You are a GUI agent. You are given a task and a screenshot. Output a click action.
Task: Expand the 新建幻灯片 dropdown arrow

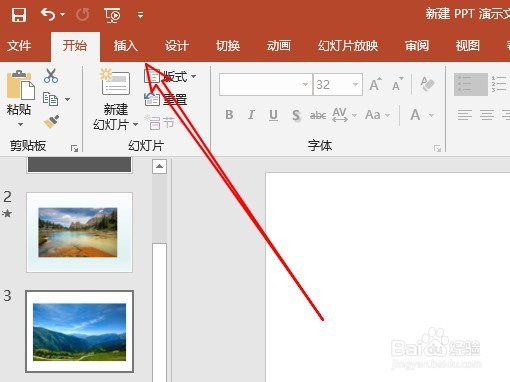136,125
